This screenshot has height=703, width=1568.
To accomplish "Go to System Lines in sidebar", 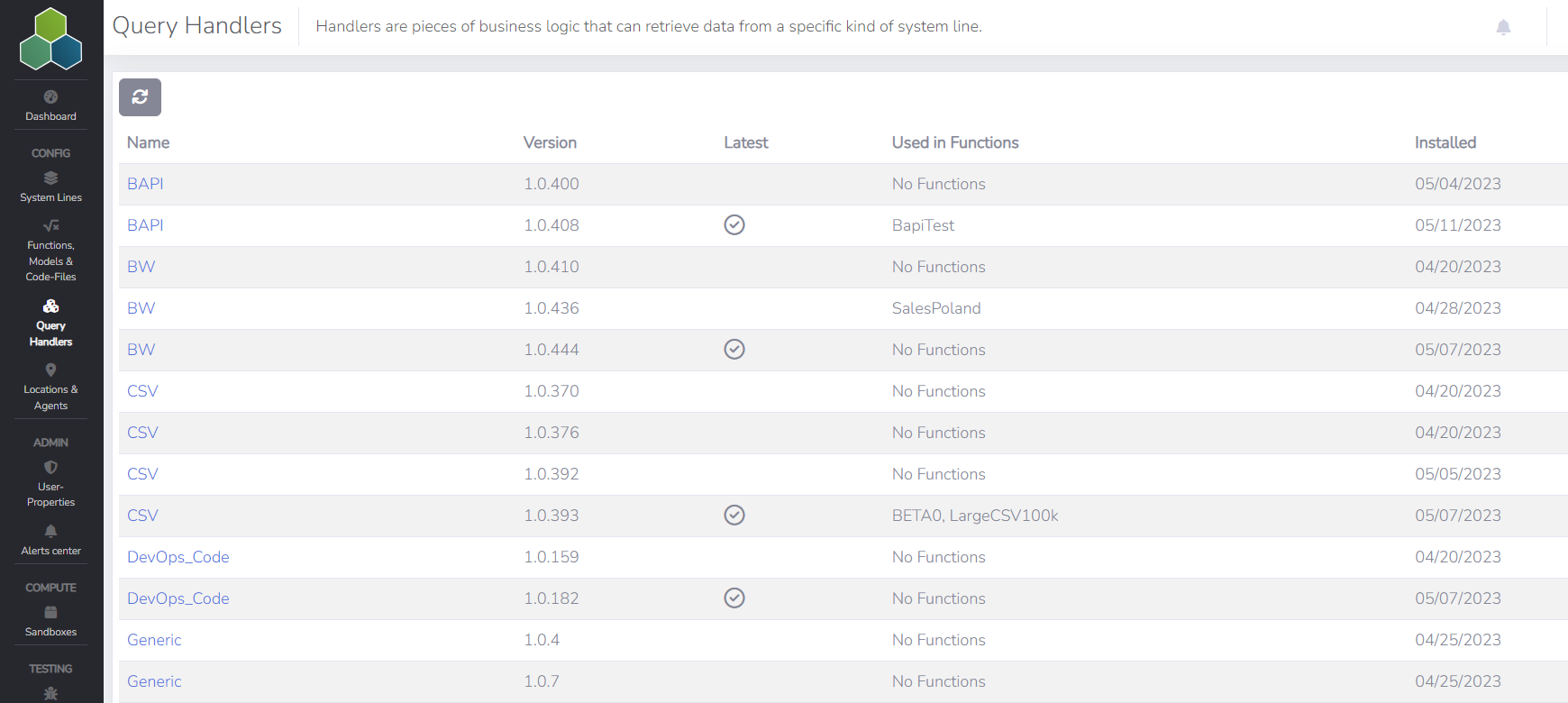I will pos(50,187).
